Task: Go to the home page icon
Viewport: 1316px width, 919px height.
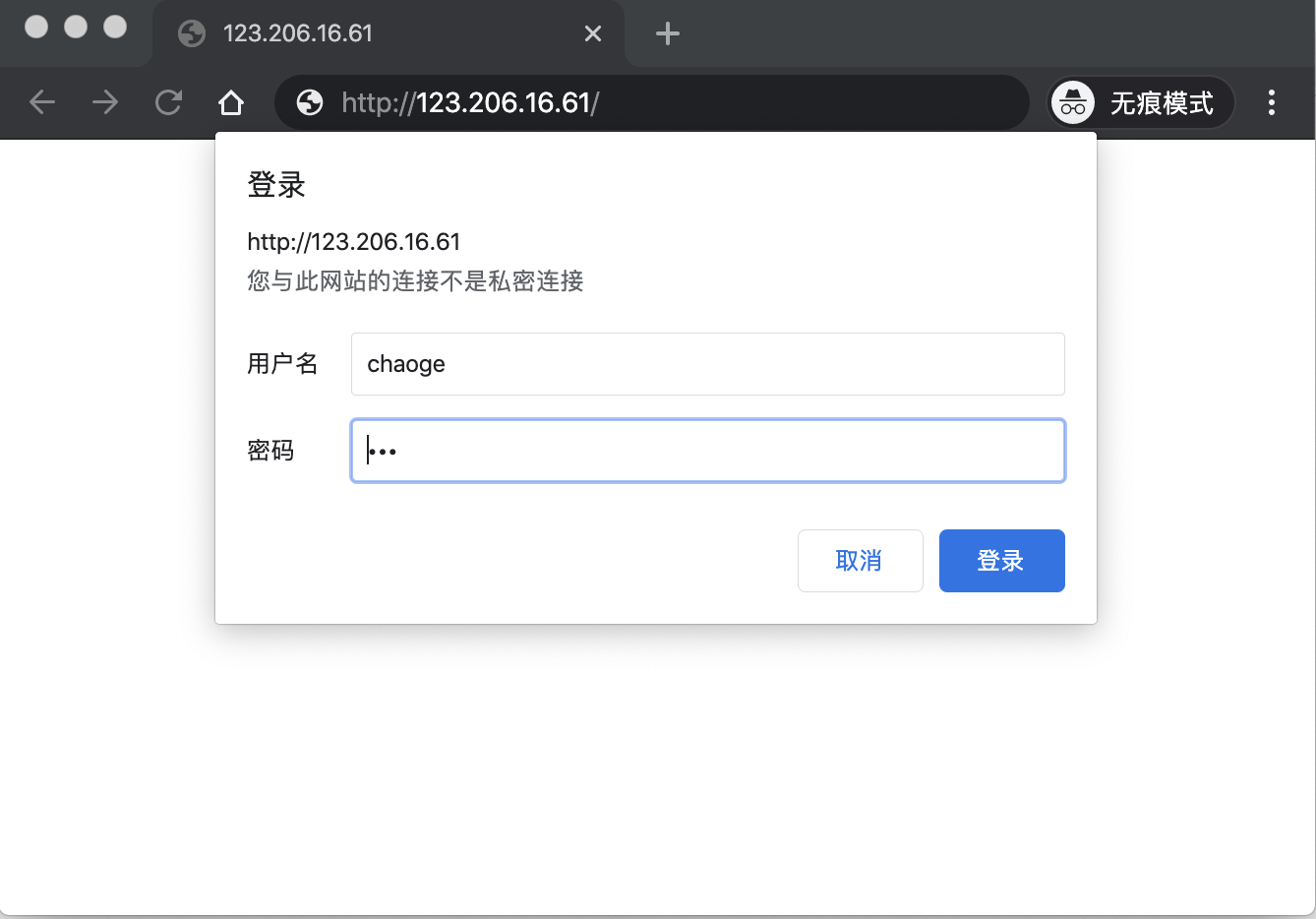Action: pos(231,102)
